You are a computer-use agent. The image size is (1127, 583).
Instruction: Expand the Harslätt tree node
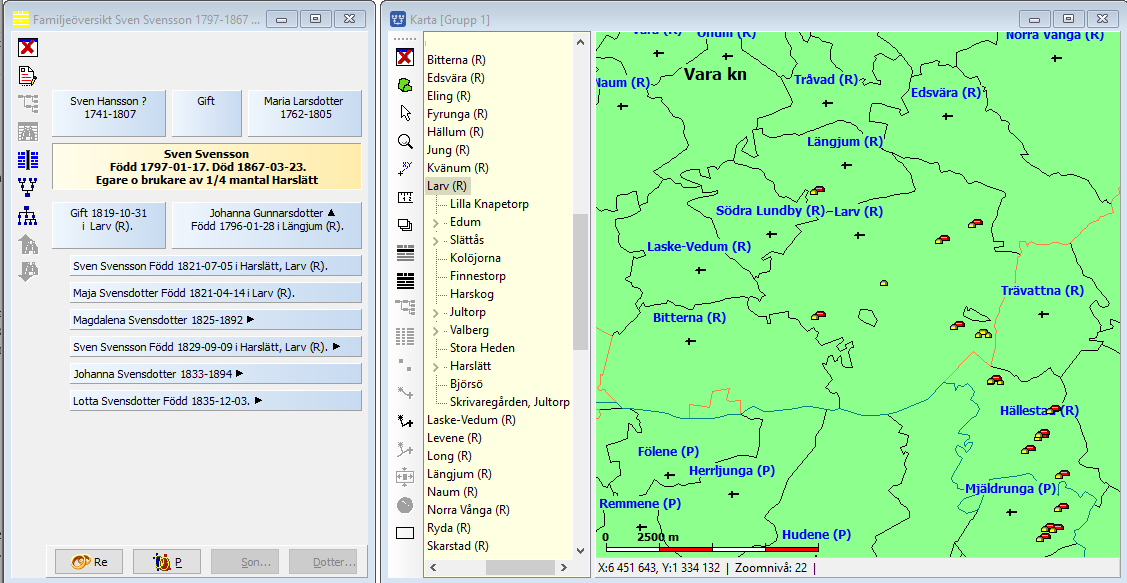click(x=436, y=367)
